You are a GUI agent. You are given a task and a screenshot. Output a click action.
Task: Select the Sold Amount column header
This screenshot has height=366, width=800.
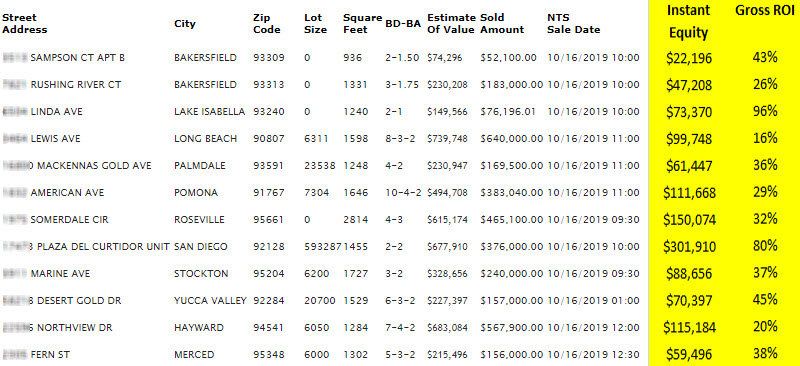(x=502, y=23)
